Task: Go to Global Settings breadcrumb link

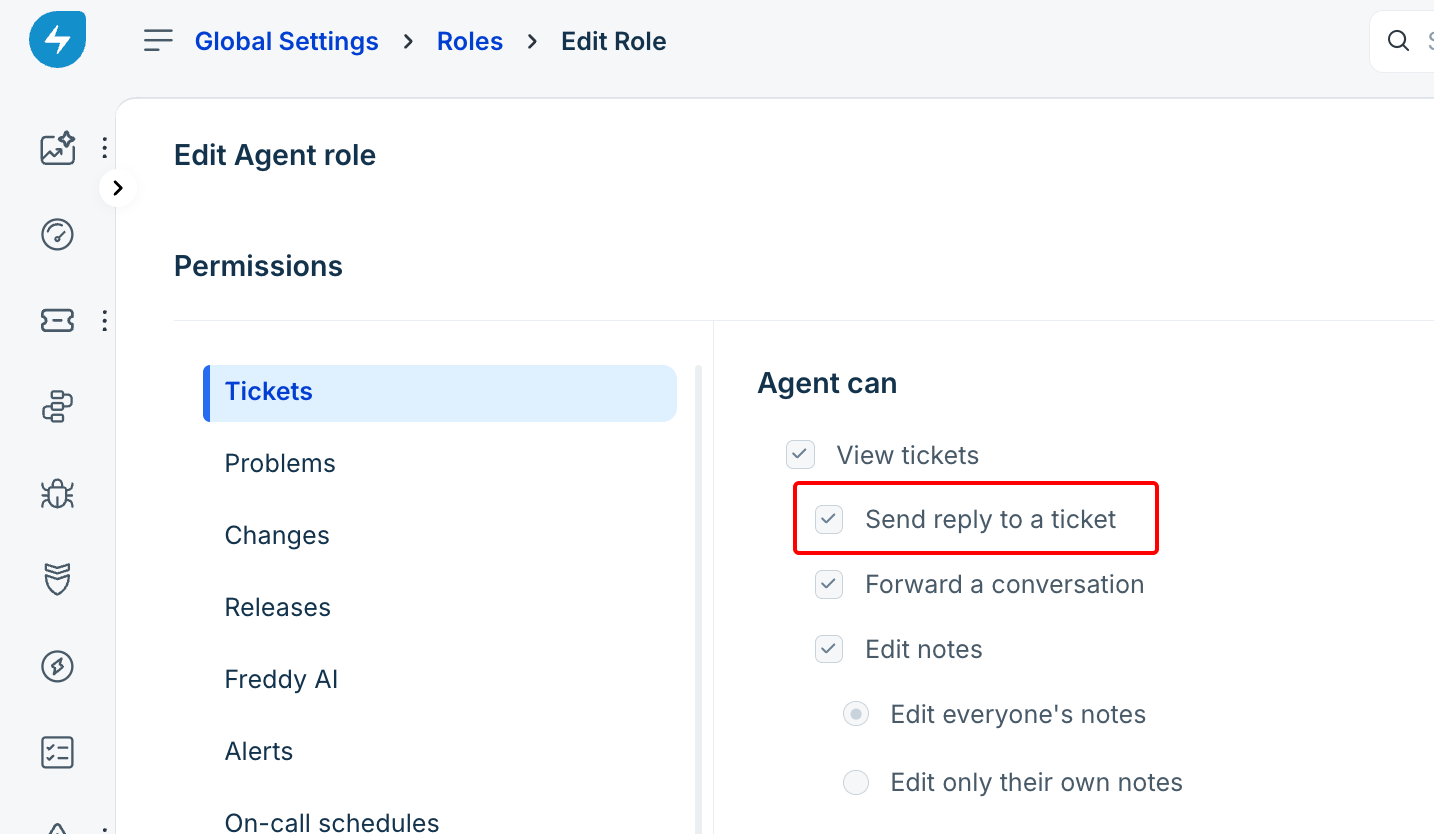Action: click(287, 41)
